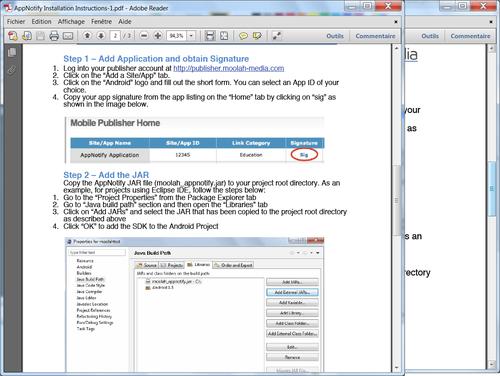Open the Aide menu
This screenshot has width=500, height=376.
click(125, 22)
